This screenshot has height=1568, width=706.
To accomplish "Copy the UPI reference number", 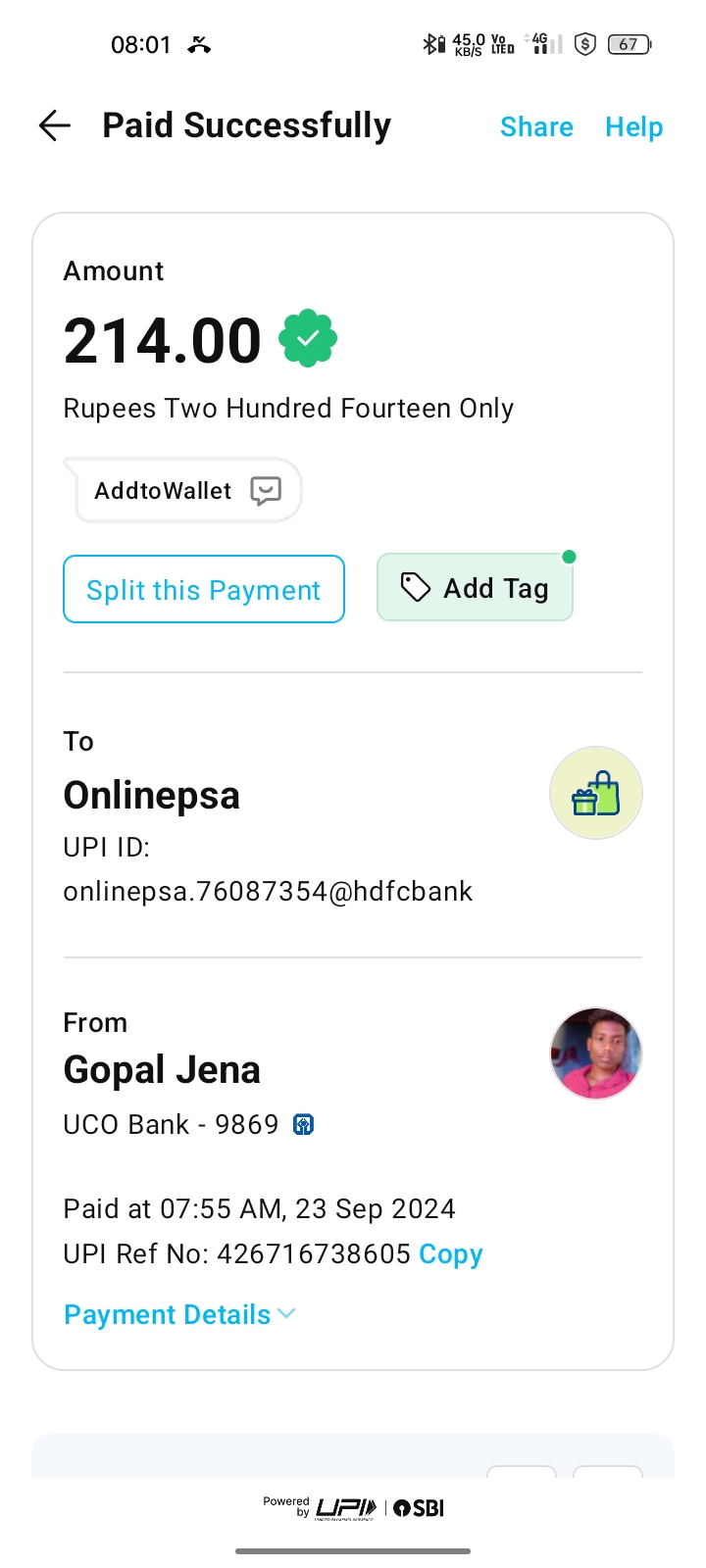I will tap(451, 1254).
